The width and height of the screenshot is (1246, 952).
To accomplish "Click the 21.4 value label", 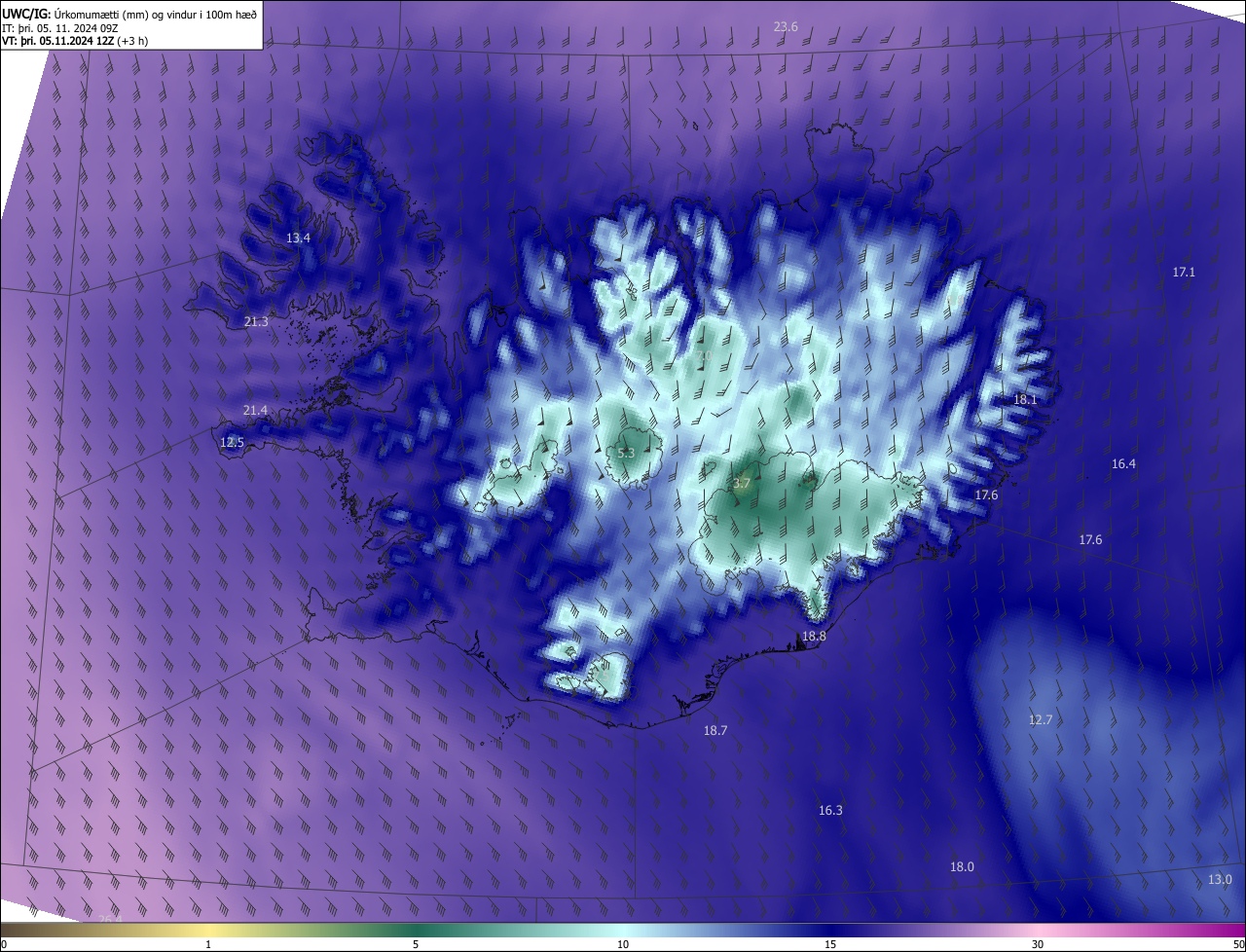I will [255, 410].
